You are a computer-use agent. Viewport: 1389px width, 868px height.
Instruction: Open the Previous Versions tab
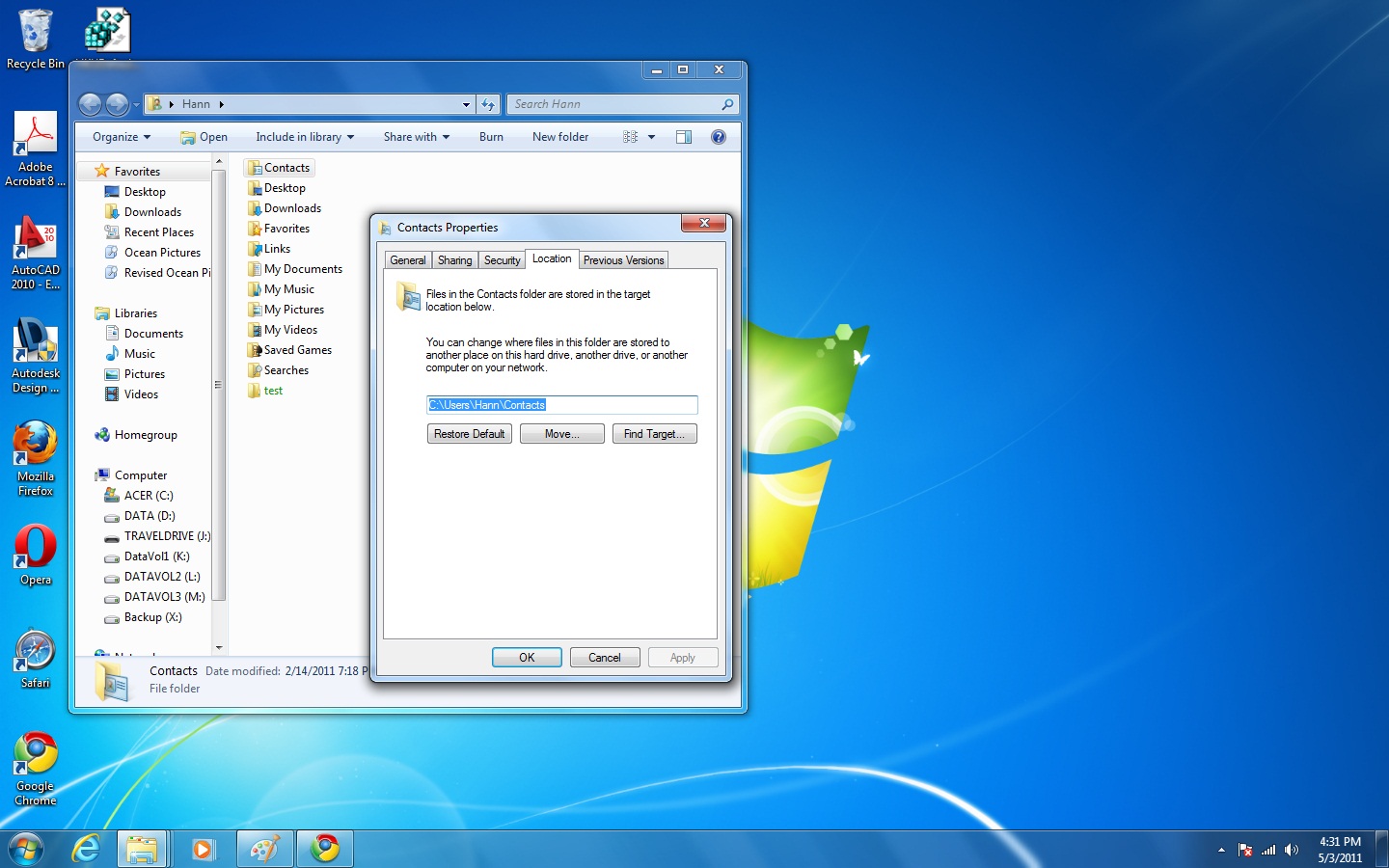(x=623, y=260)
